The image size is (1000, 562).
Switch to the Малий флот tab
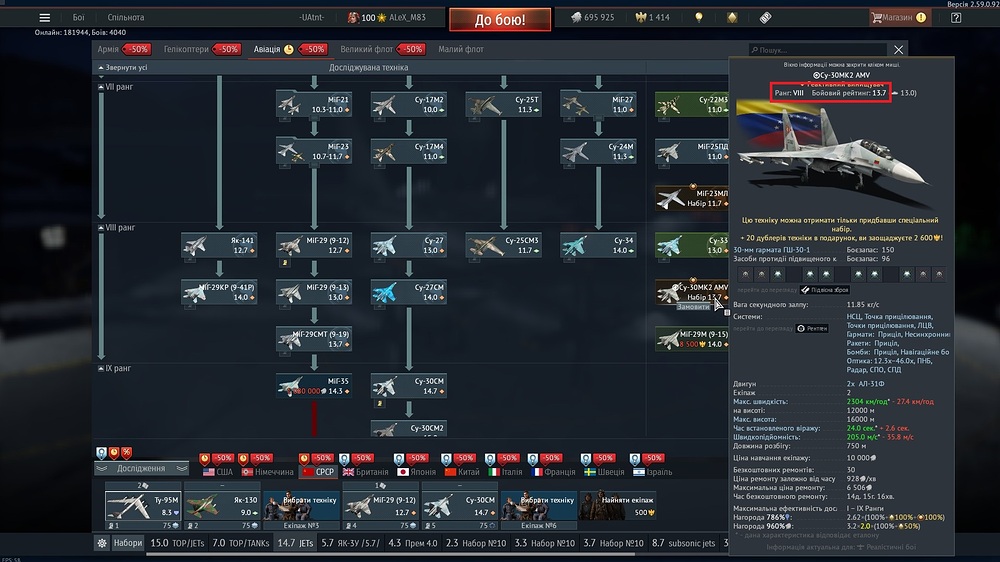461,49
